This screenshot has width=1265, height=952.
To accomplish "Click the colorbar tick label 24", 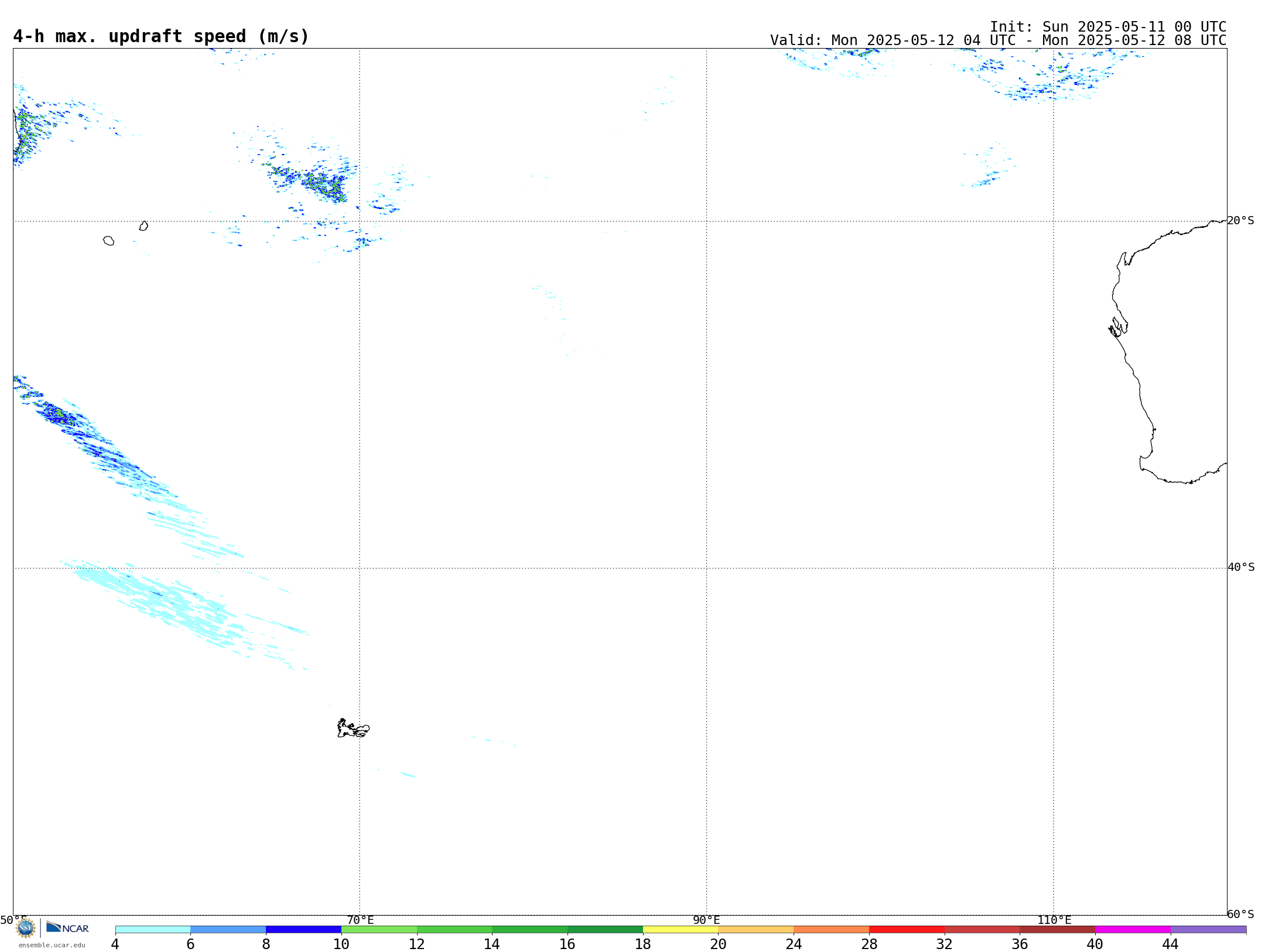I will coord(794,944).
